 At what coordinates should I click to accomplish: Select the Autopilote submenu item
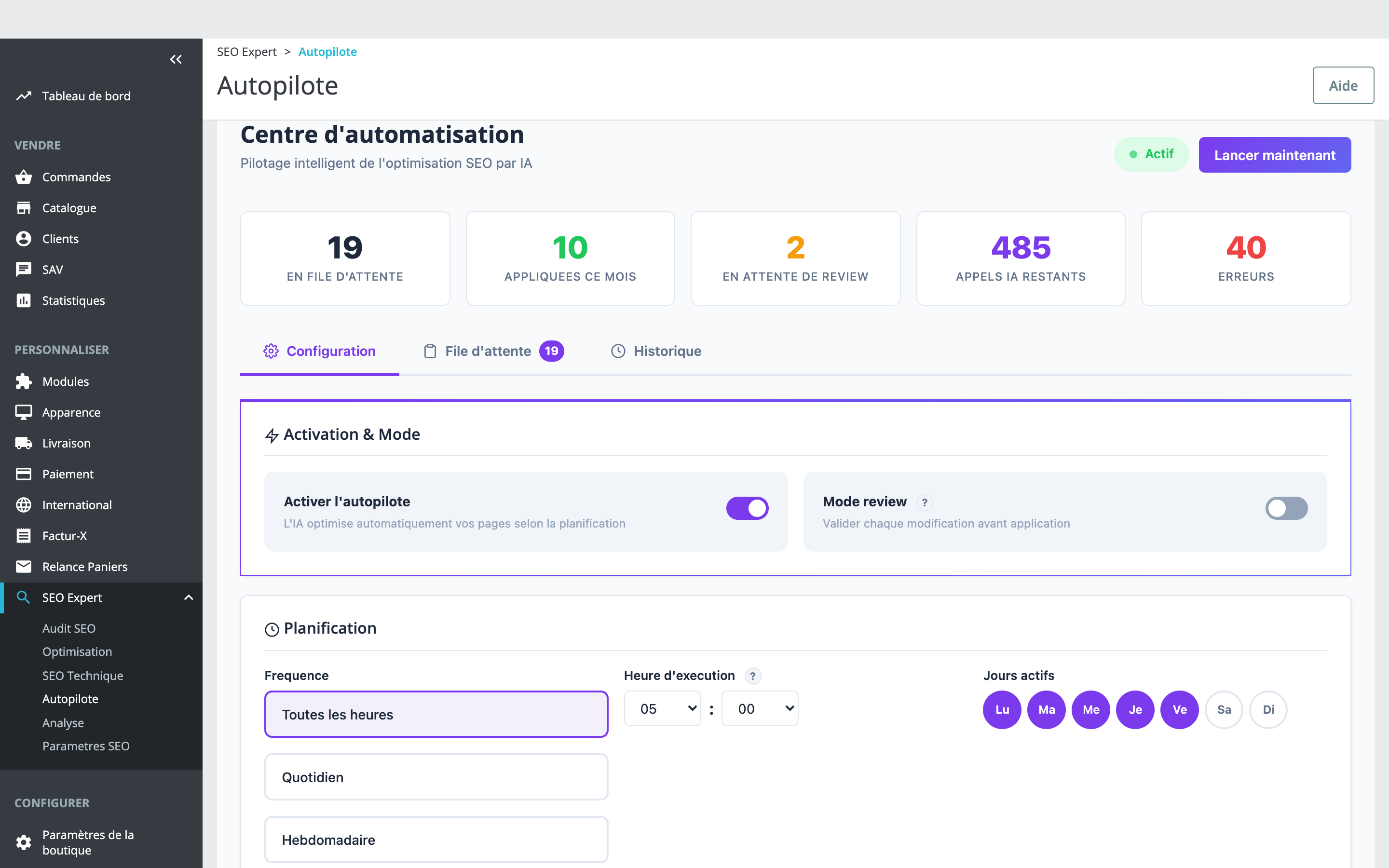[x=70, y=699]
